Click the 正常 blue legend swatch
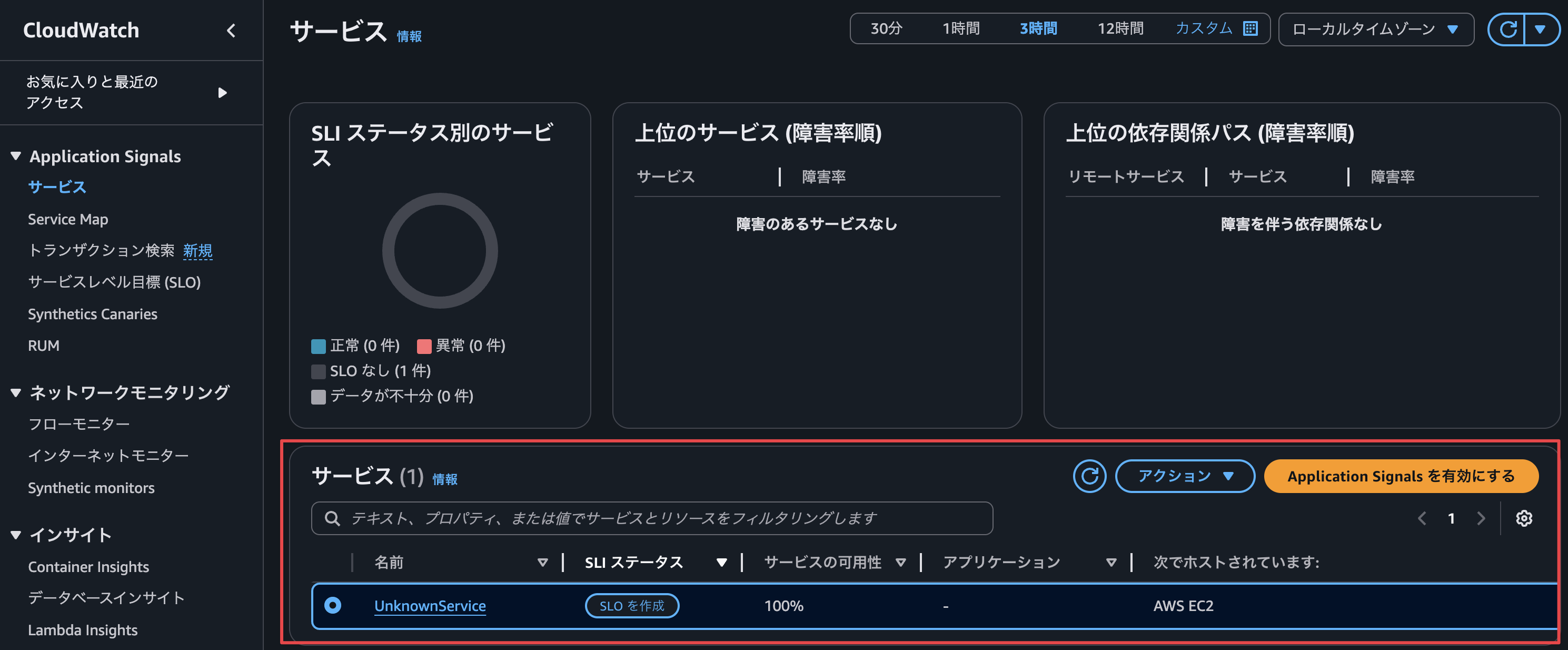The image size is (1568, 650). pos(319,346)
